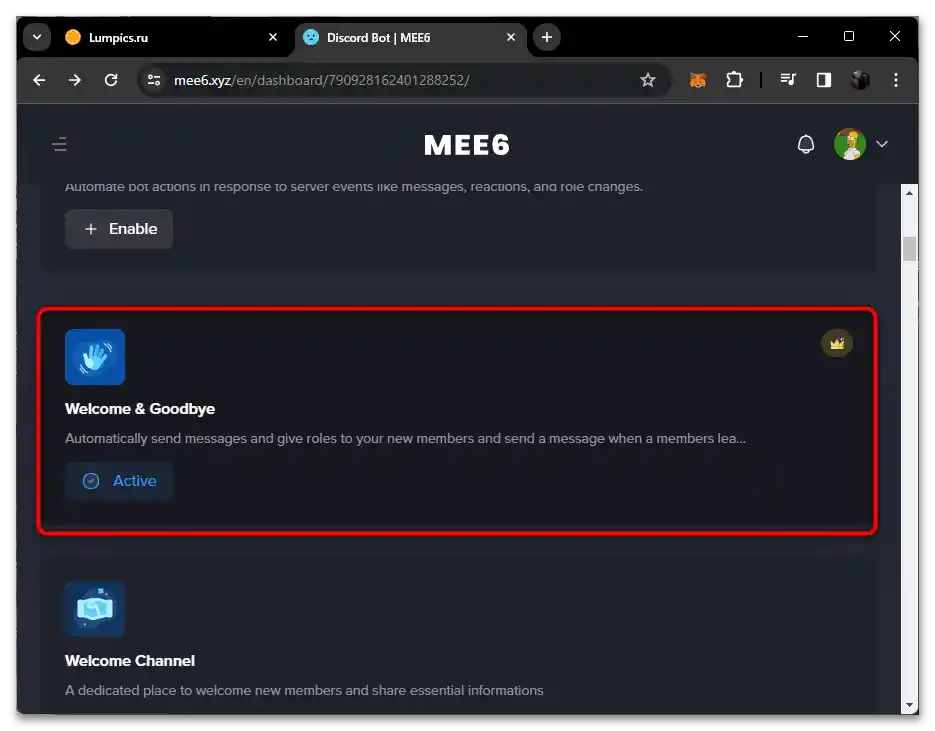Screen dimensions: 935x731
Task: Bookmark this page with the star icon
Action: [x=648, y=80]
